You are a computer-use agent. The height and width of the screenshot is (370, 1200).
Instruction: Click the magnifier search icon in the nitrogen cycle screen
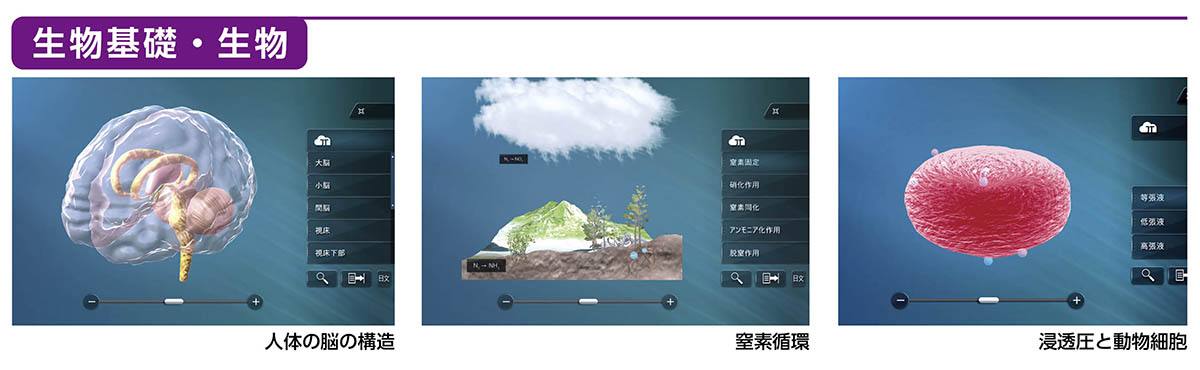[x=736, y=278]
